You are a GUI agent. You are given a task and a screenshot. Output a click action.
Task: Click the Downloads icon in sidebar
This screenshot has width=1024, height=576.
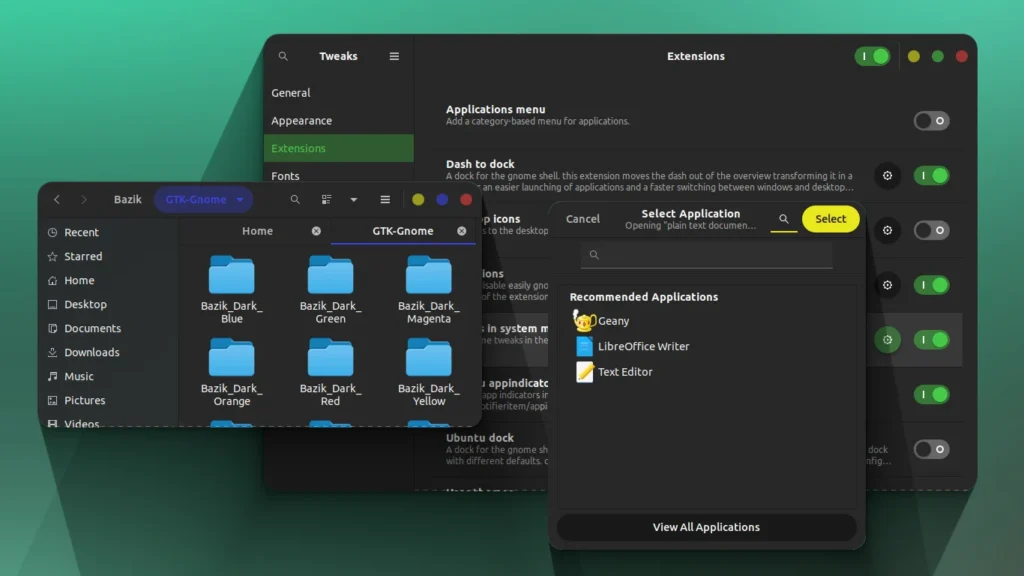[x=52, y=353]
